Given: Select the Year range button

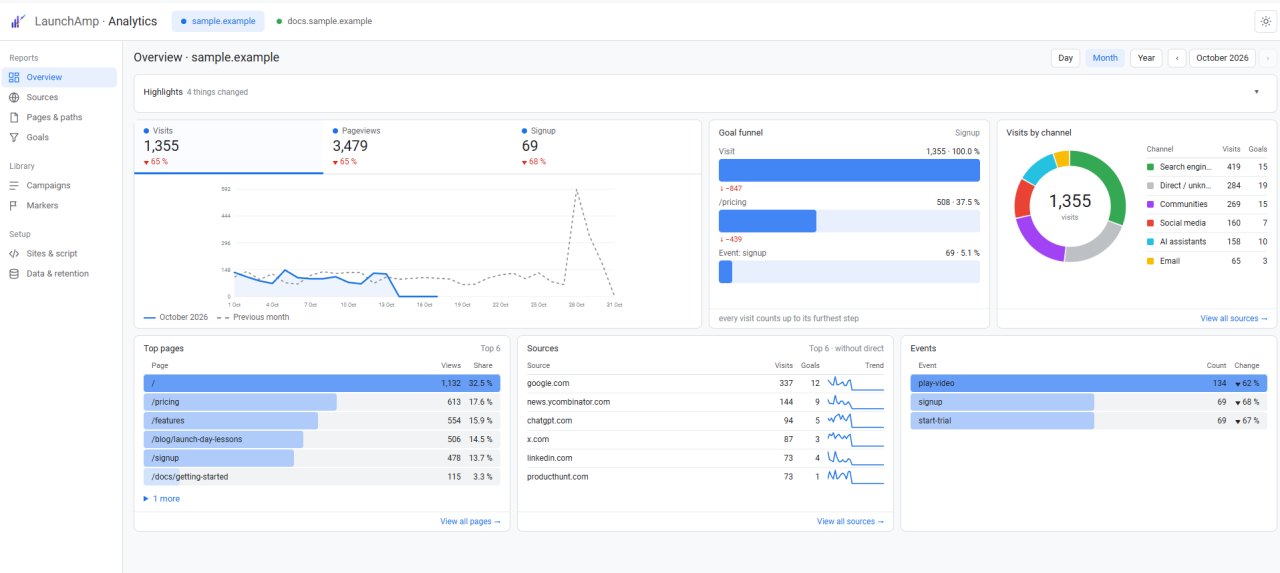Looking at the screenshot, I should [x=1146, y=58].
